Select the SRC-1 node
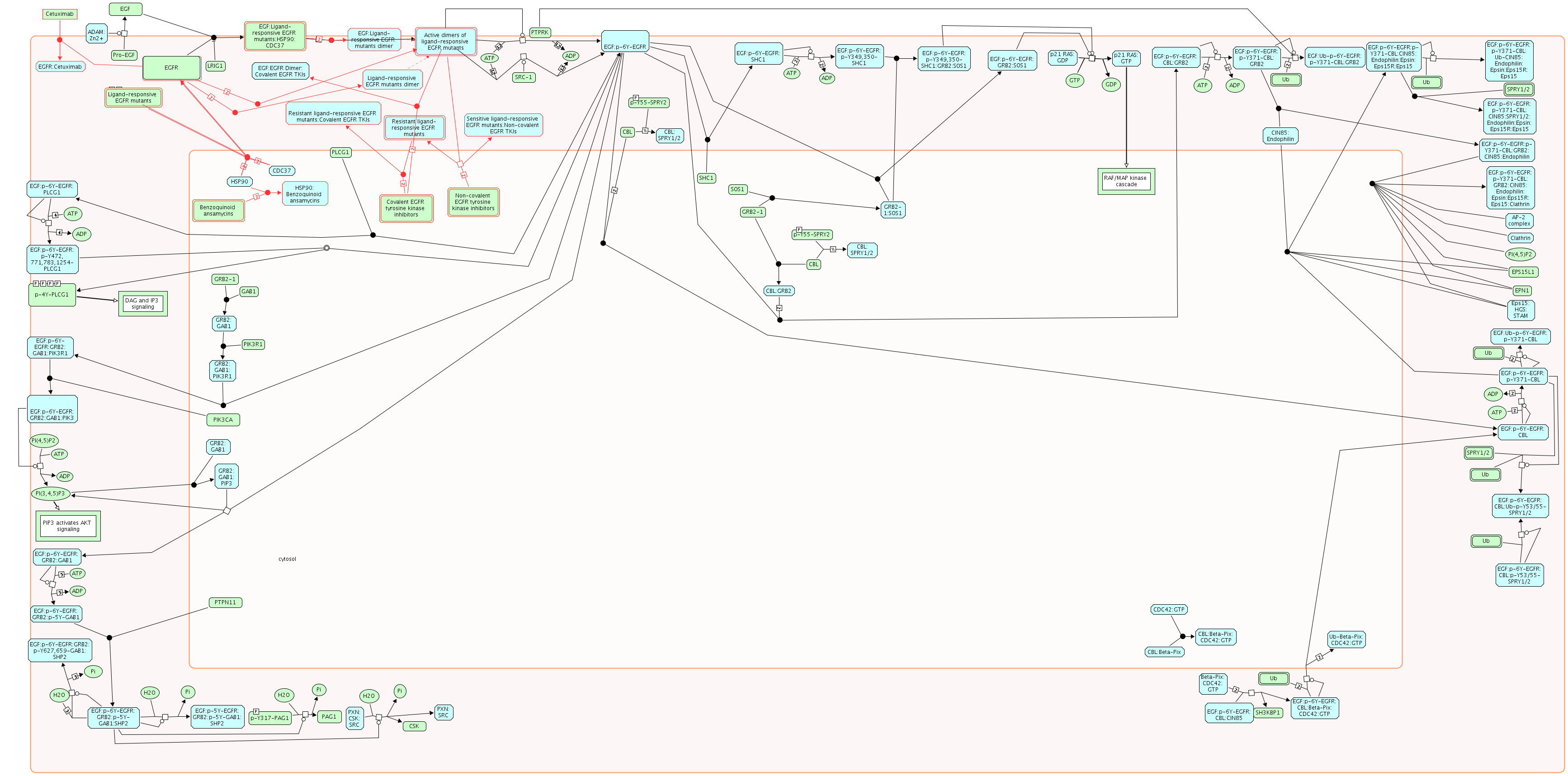Image resolution: width=1568 pixels, height=776 pixels. click(x=524, y=77)
